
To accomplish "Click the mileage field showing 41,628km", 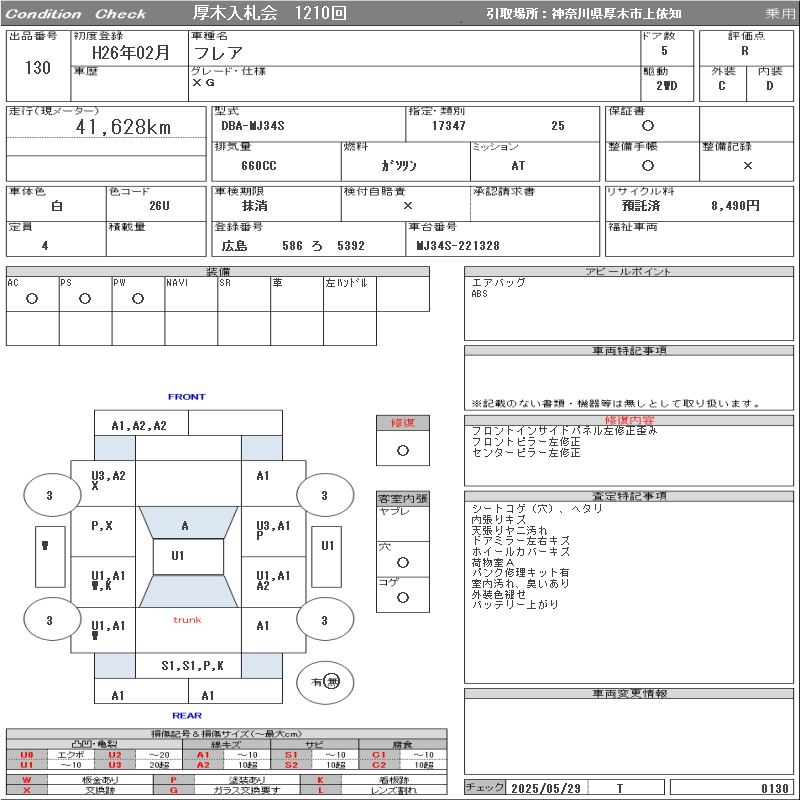I will coord(124,127).
